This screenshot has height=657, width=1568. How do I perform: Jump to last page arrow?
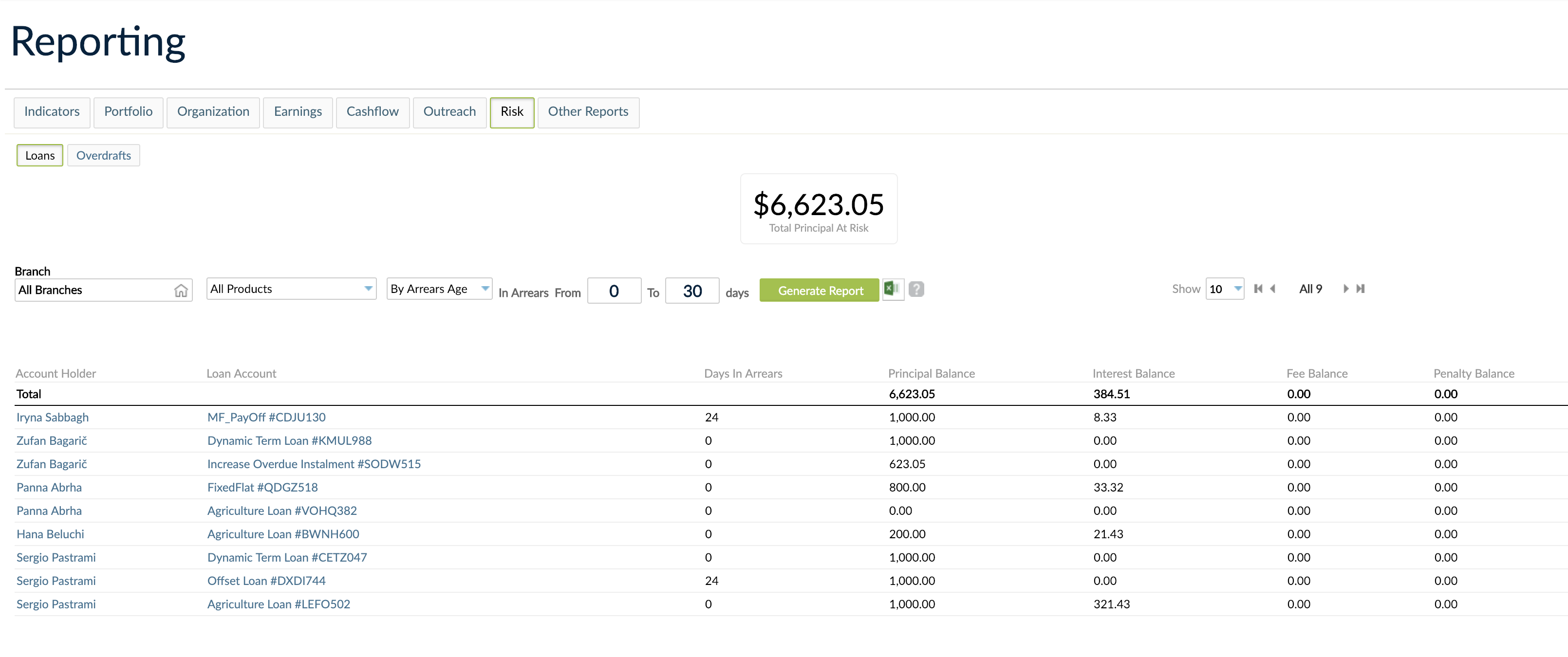(x=1361, y=289)
